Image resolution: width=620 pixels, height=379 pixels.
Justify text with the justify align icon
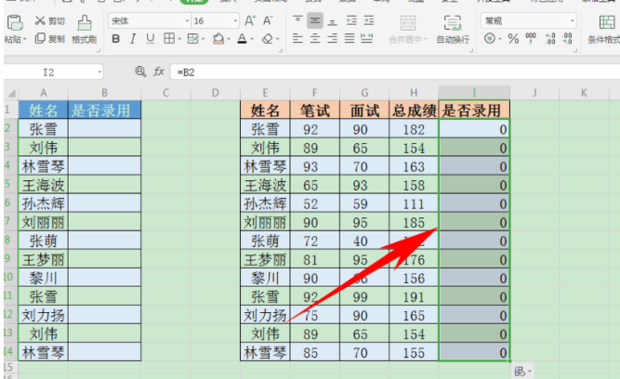point(349,38)
